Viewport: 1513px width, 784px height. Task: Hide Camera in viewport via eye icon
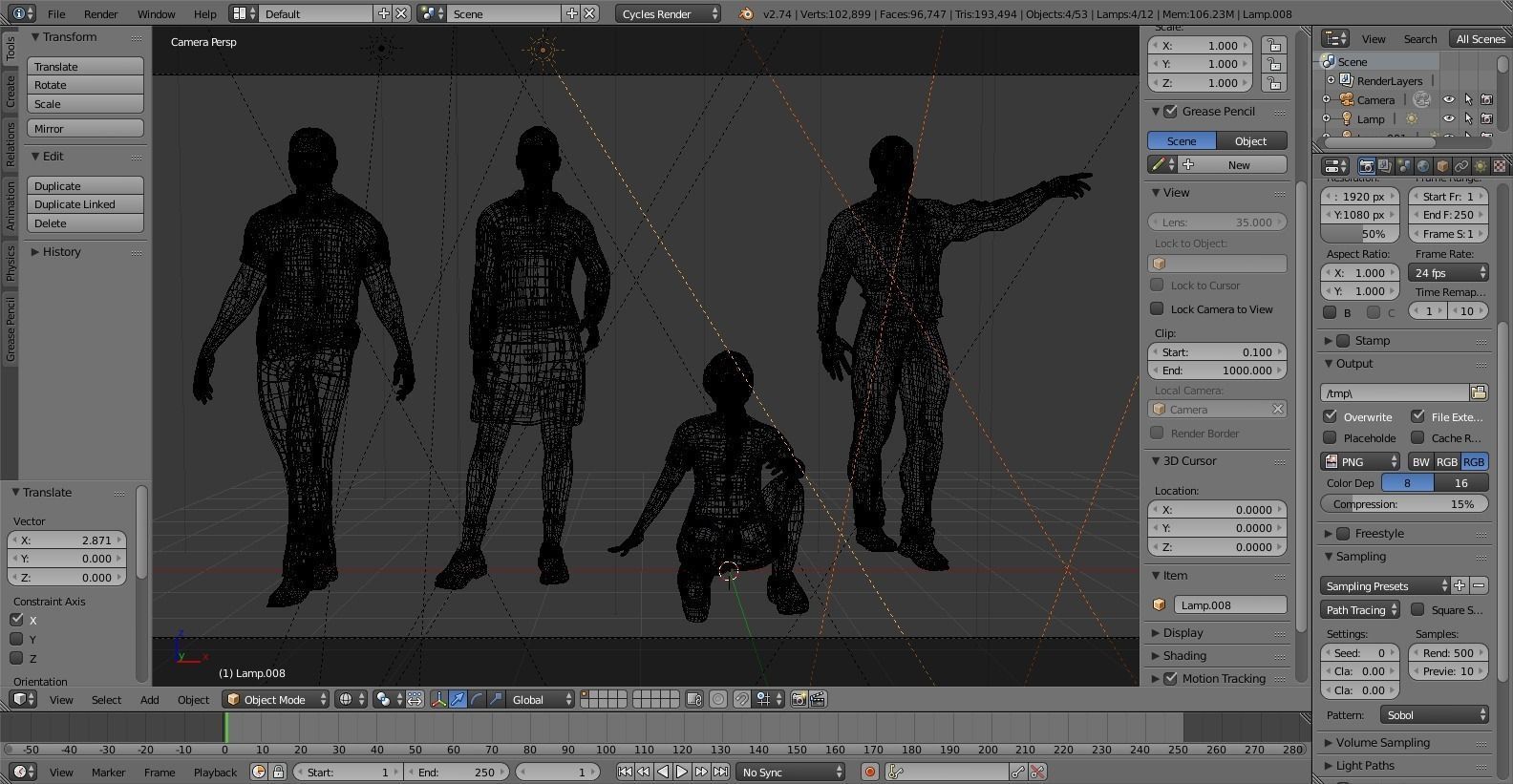1448,99
